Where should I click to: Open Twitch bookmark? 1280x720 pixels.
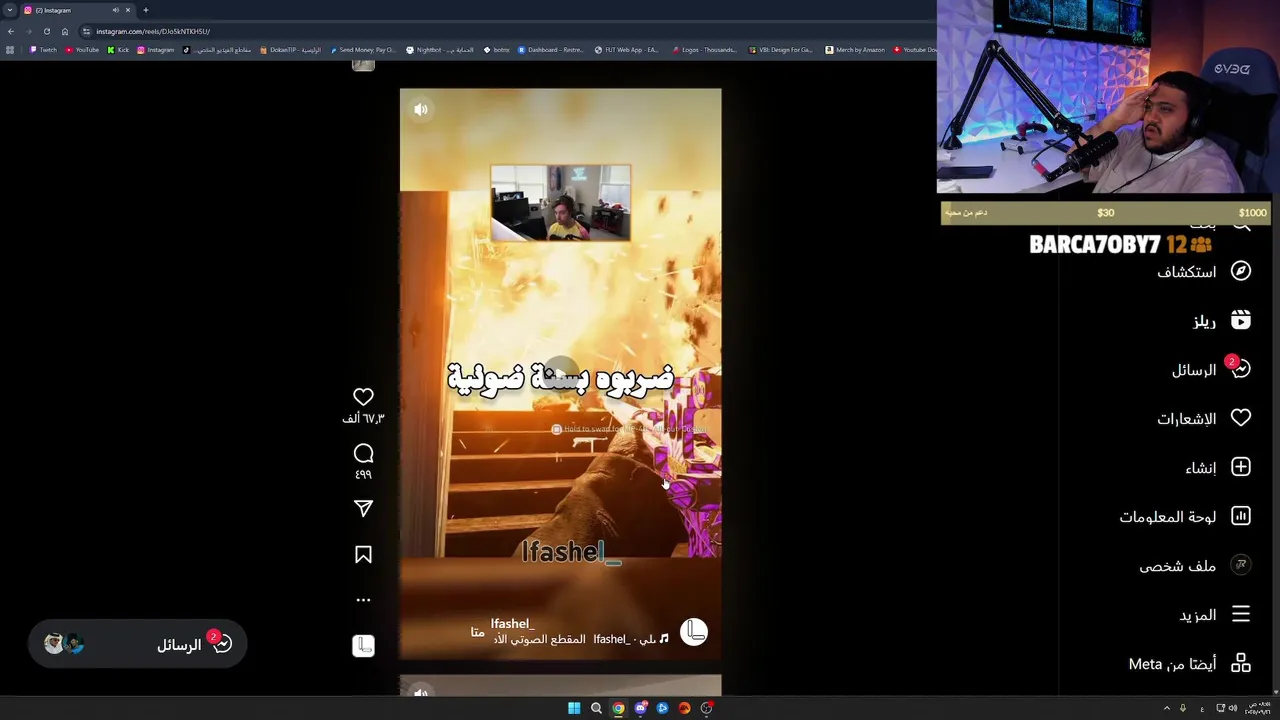43,50
